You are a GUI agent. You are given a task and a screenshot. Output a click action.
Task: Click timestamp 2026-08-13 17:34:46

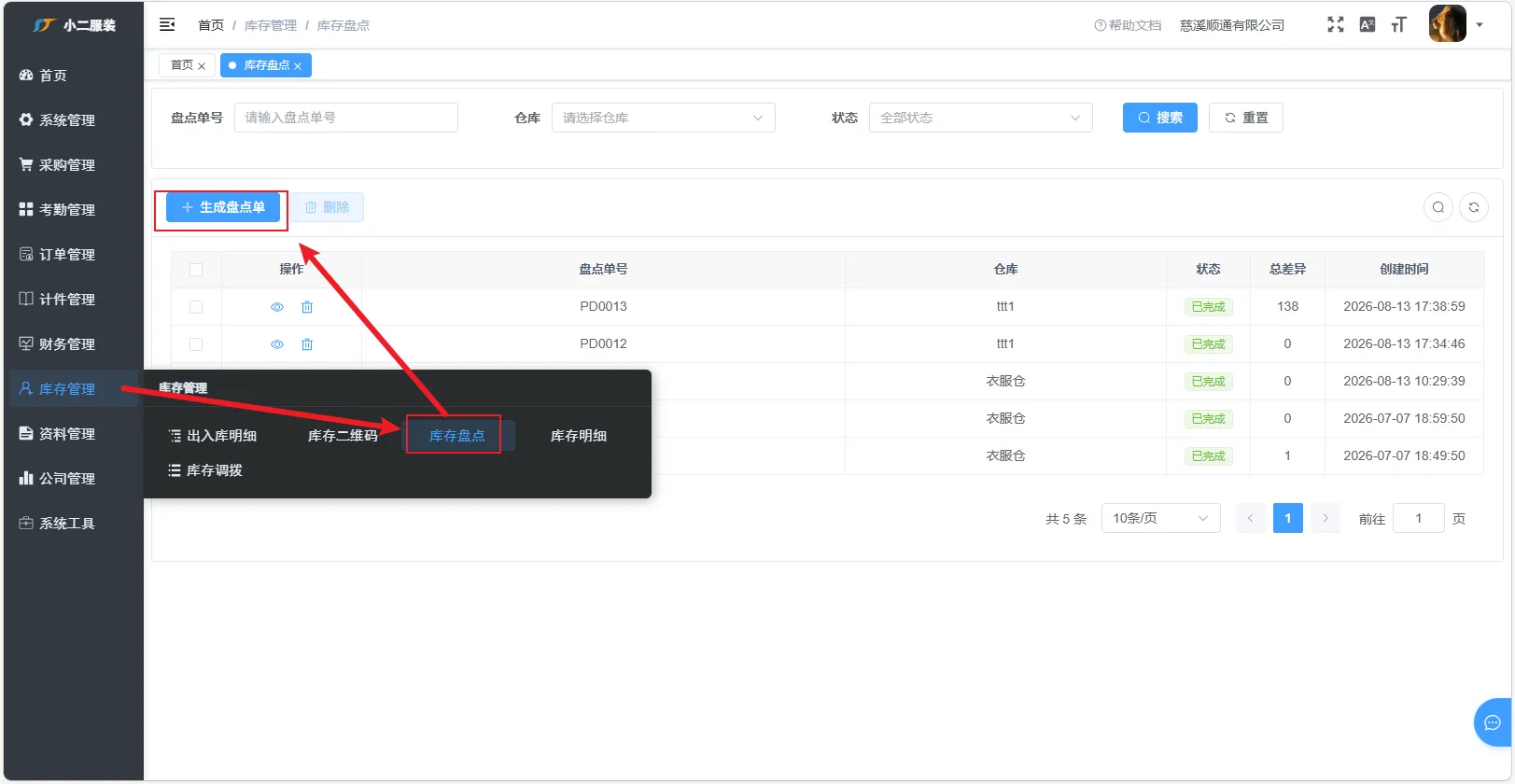tap(1404, 344)
